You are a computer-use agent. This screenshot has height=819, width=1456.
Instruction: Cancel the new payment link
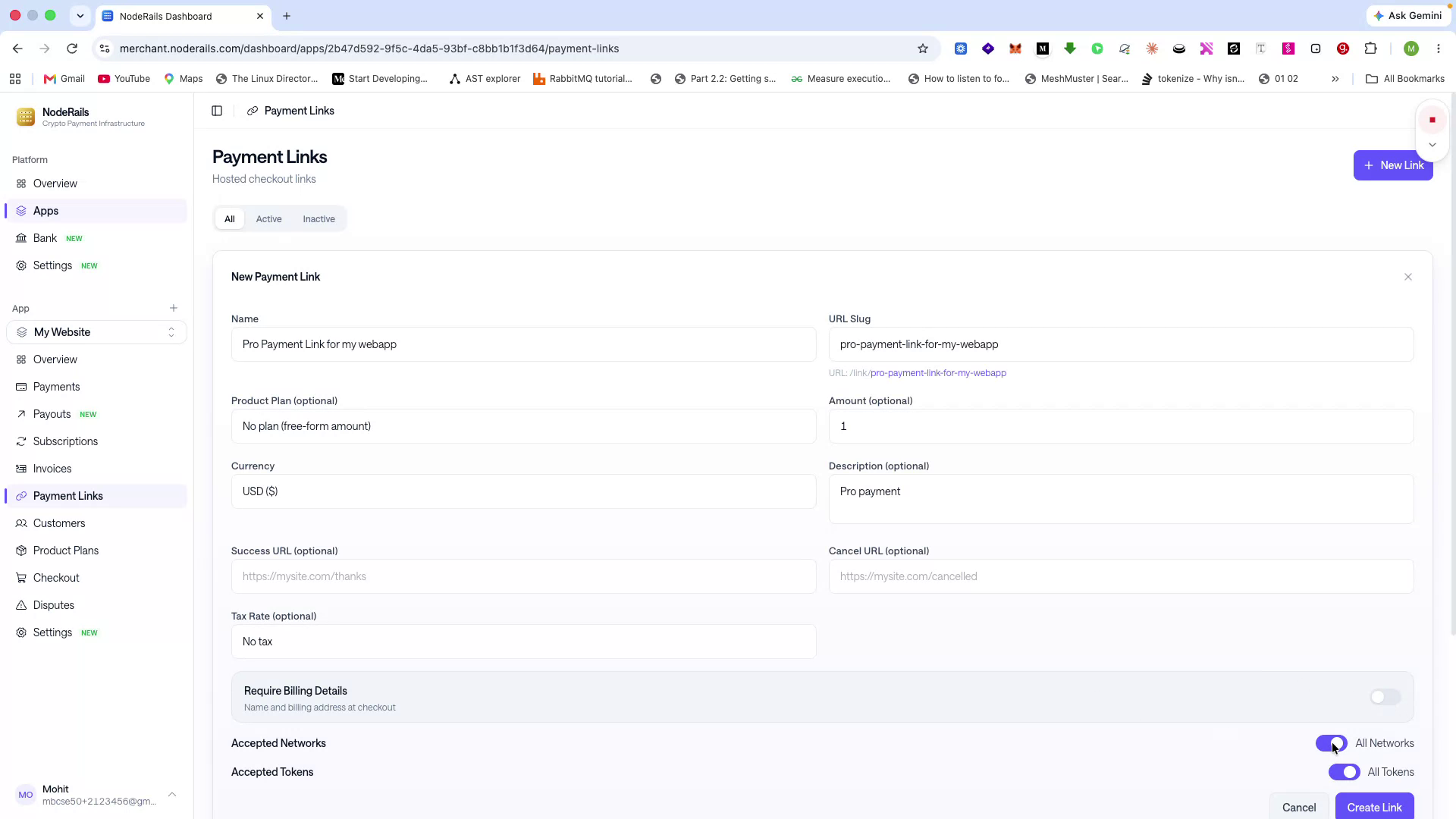[x=1299, y=806]
